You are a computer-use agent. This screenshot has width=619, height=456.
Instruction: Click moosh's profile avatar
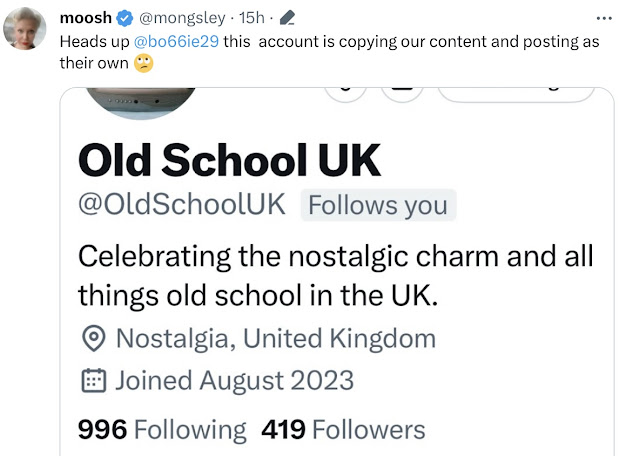click(27, 30)
